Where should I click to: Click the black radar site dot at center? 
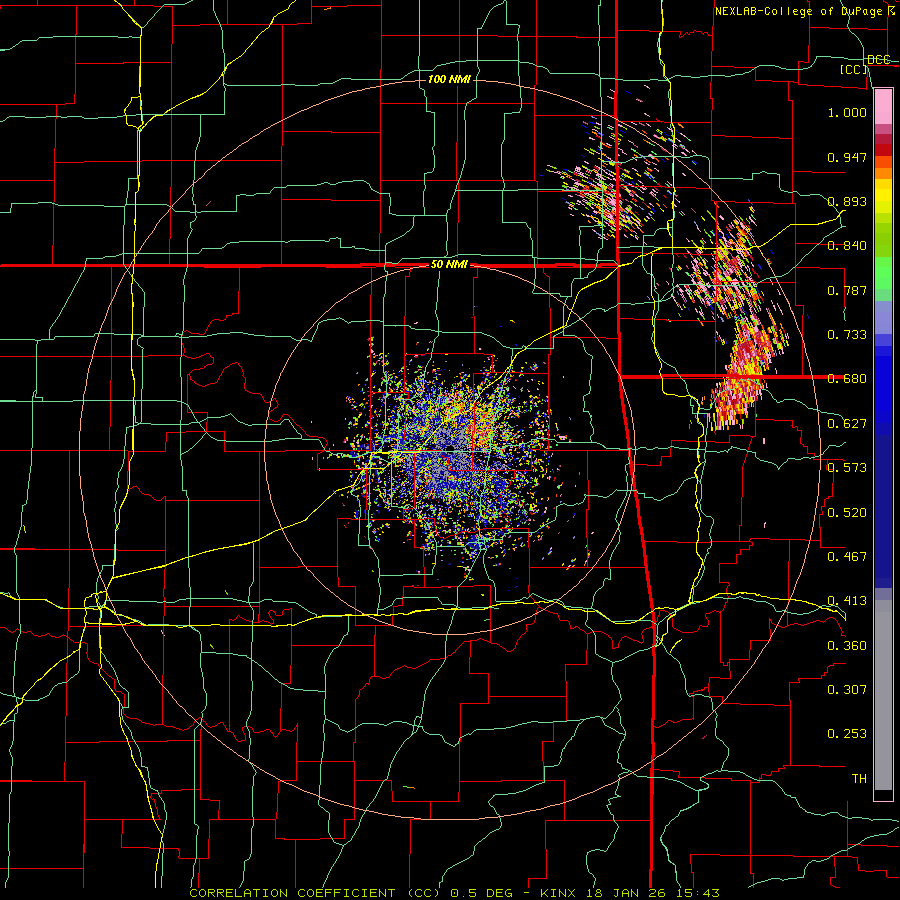pyautogui.click(x=451, y=448)
